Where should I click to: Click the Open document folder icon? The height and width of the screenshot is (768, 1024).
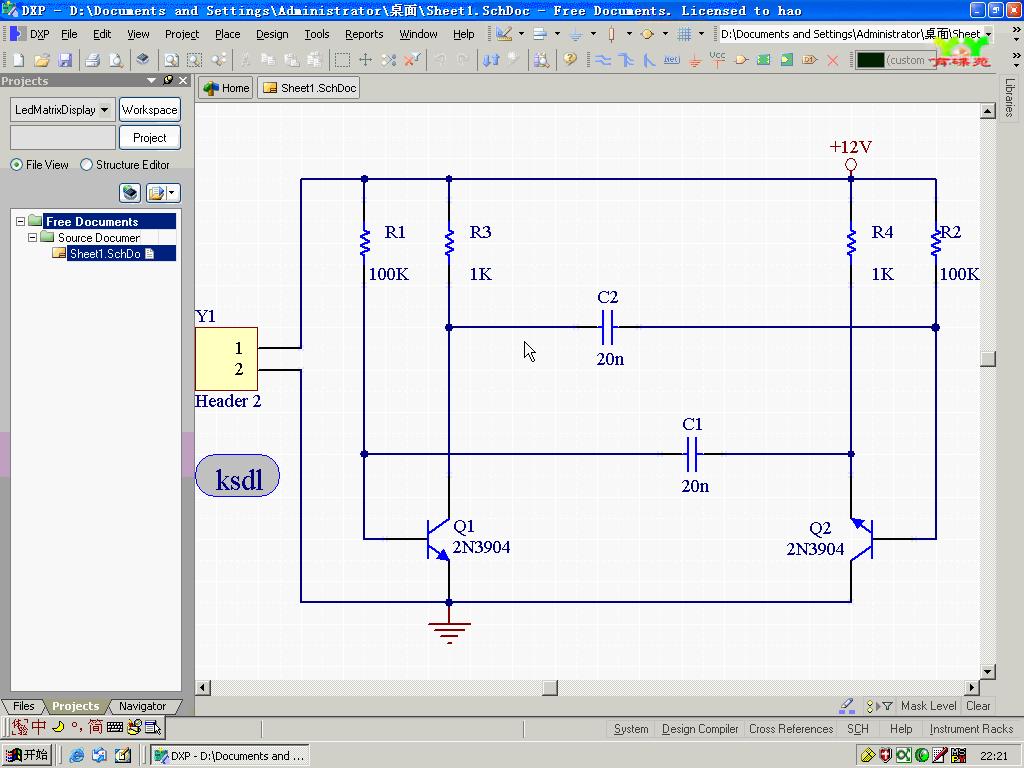41,60
